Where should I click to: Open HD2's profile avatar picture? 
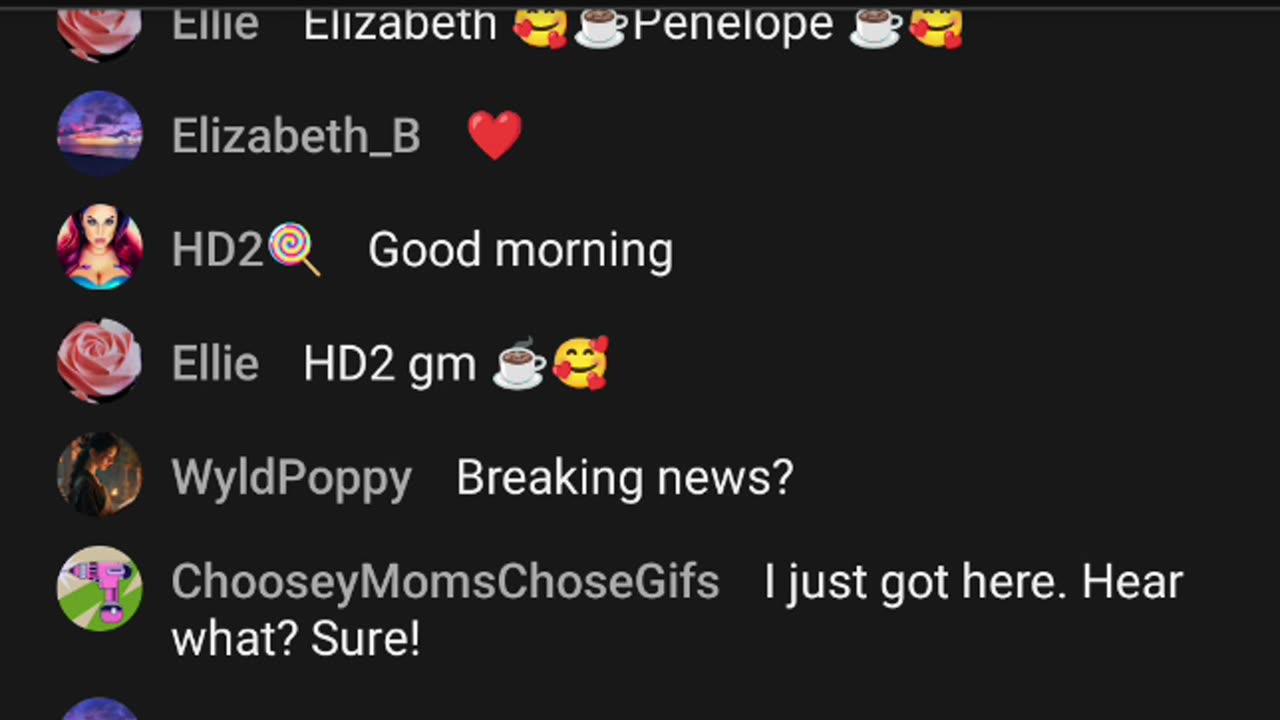click(x=99, y=248)
